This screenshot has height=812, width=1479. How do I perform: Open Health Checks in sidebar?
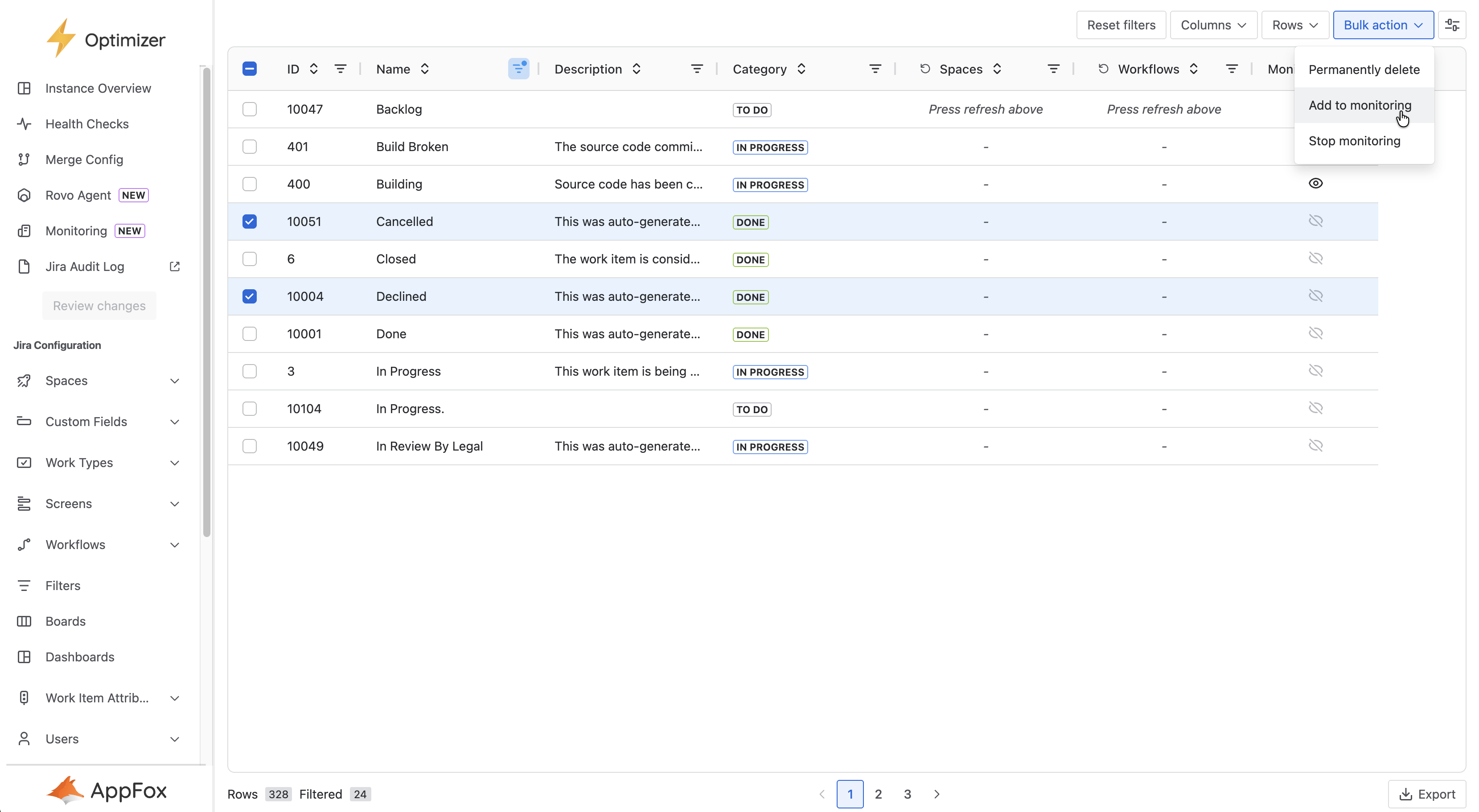(x=87, y=124)
